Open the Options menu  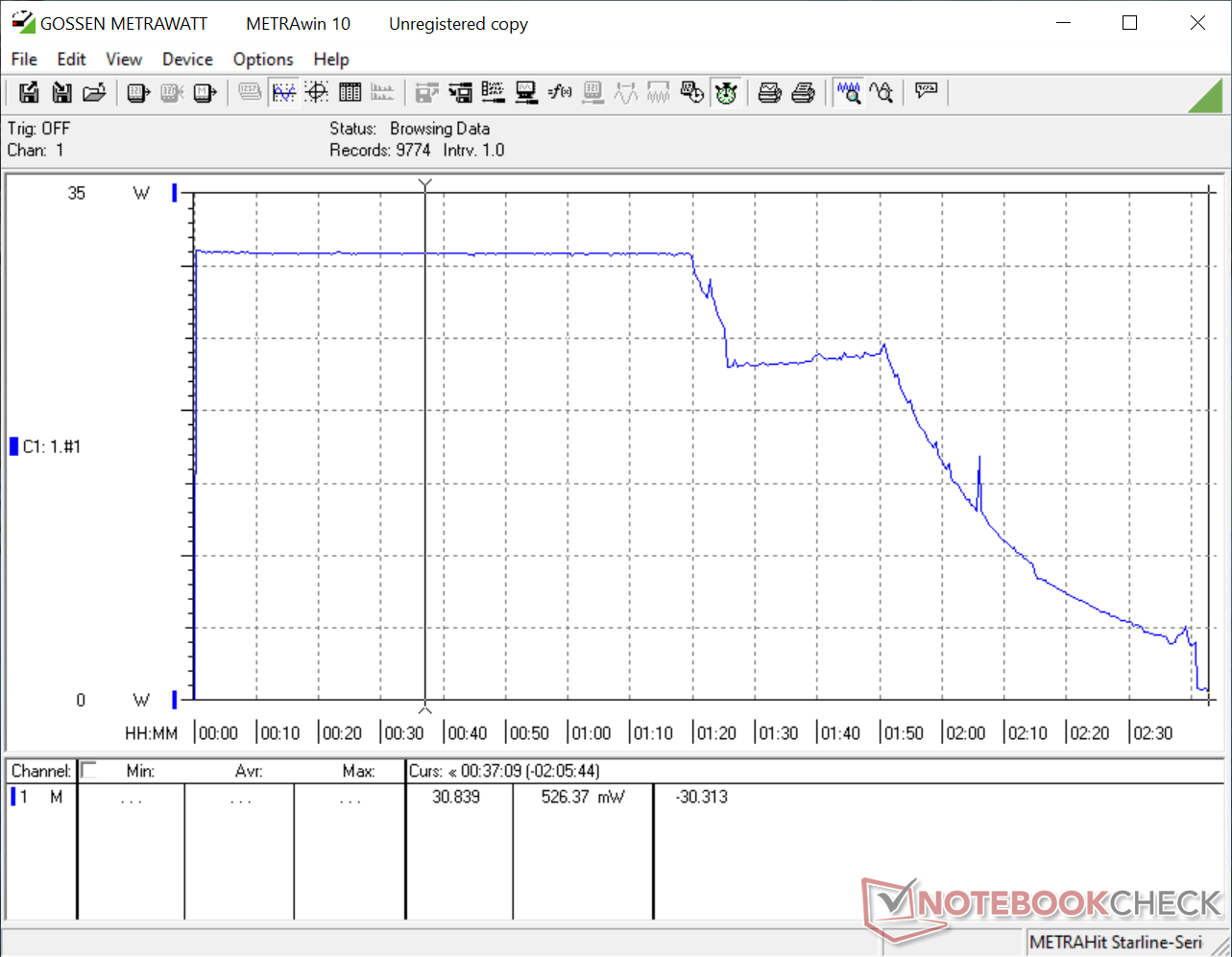(262, 60)
